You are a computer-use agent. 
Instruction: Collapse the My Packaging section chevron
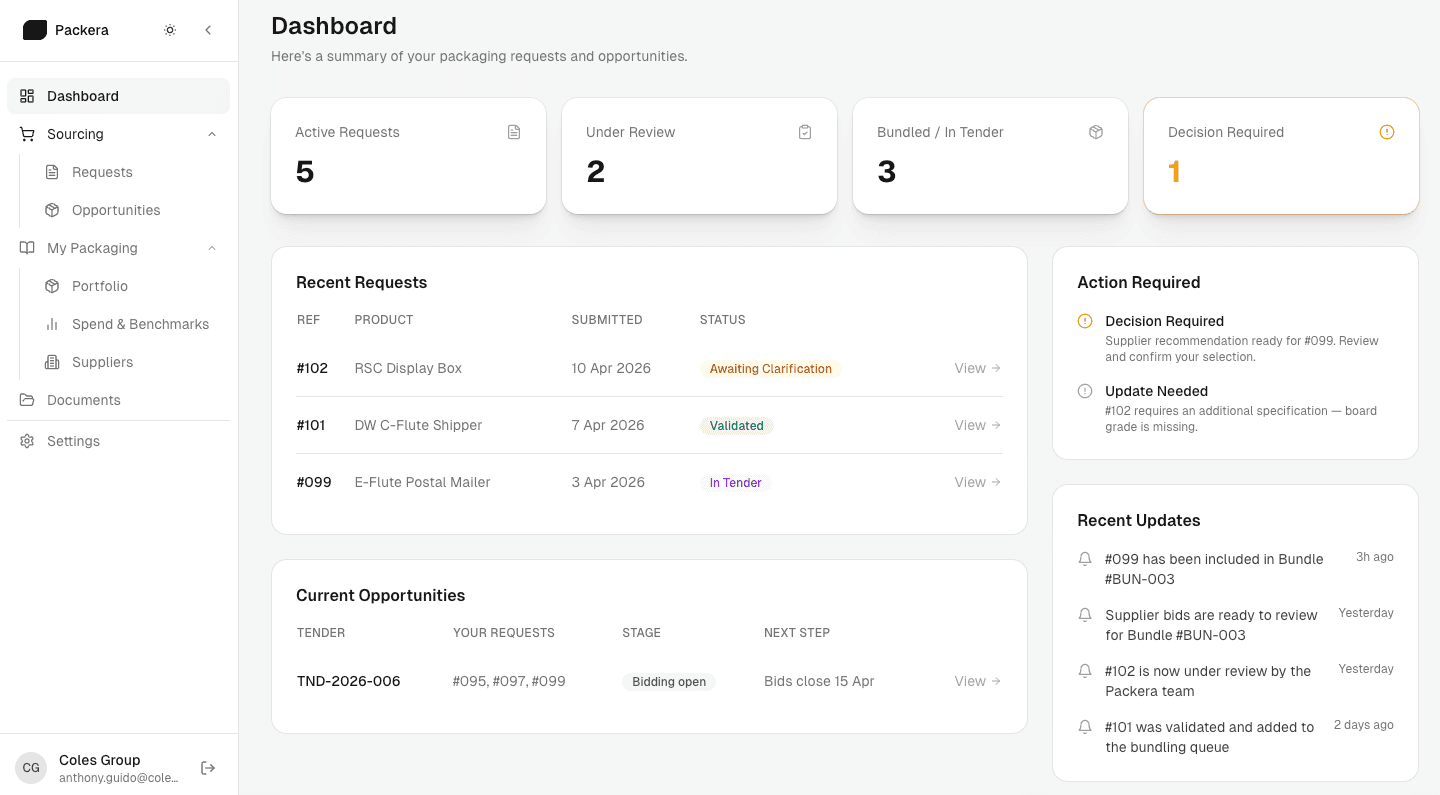pyautogui.click(x=212, y=248)
